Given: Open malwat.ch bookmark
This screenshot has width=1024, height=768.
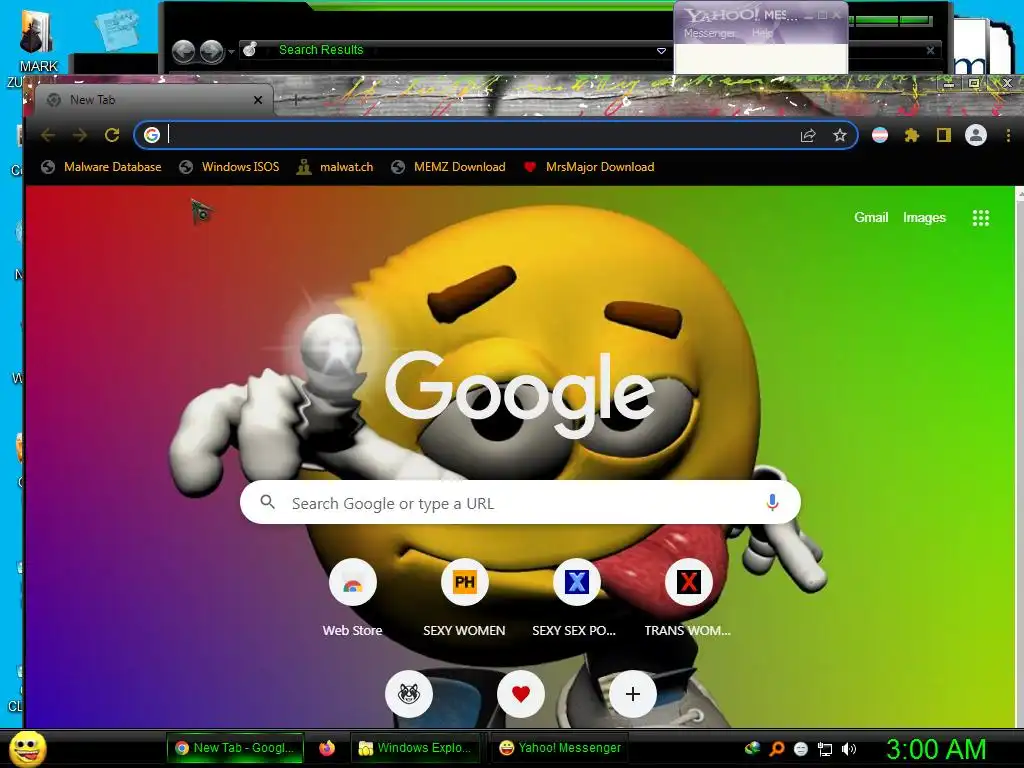Looking at the screenshot, I should tap(335, 167).
